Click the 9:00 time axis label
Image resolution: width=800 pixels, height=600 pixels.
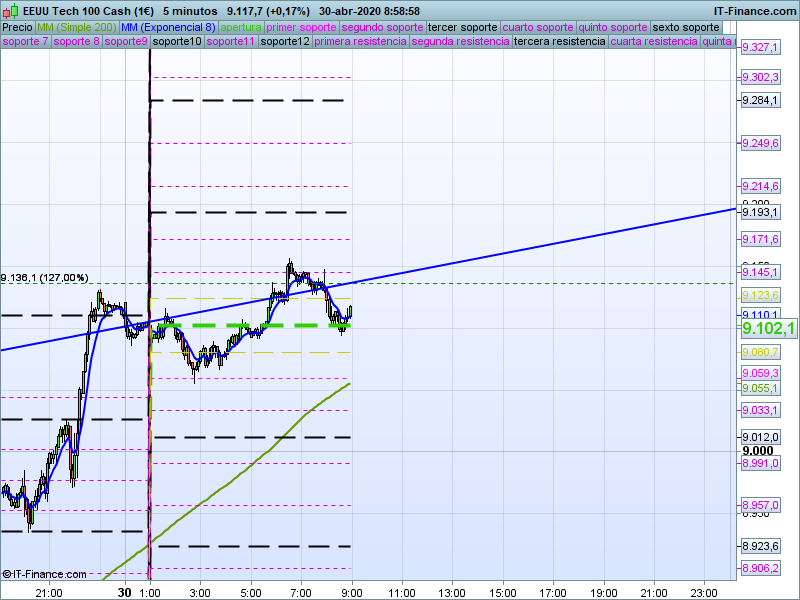point(352,593)
